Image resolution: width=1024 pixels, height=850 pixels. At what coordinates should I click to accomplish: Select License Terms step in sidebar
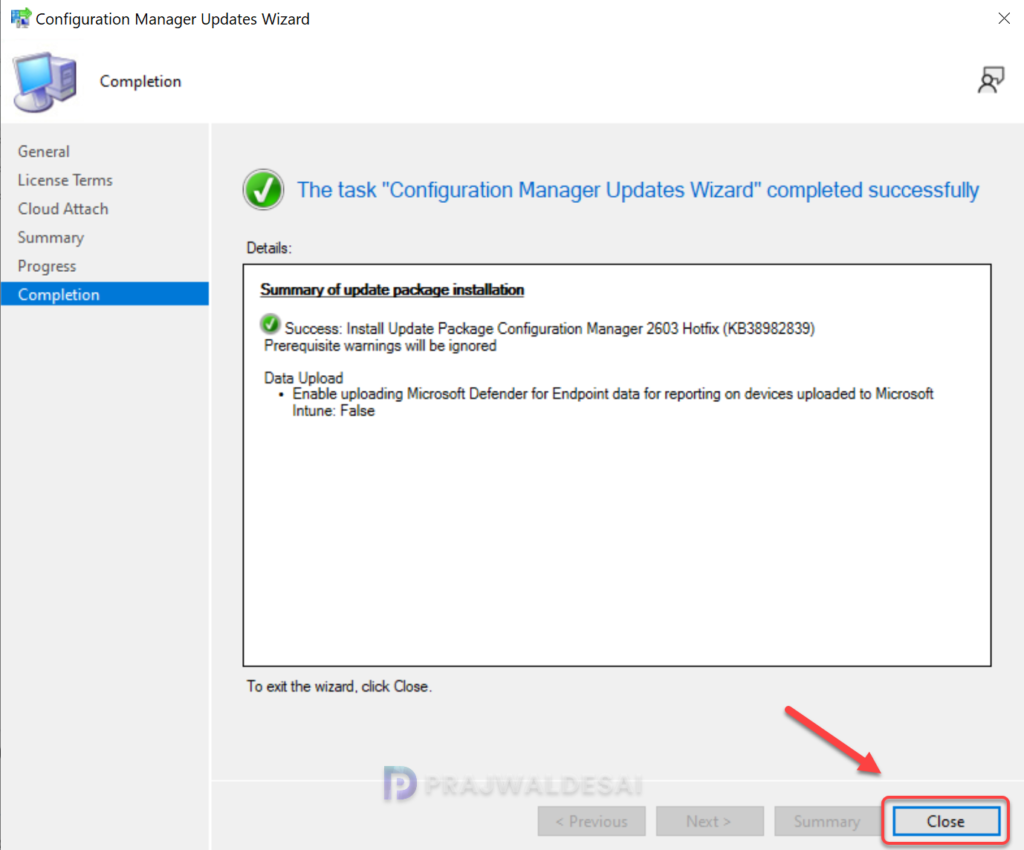click(x=65, y=180)
